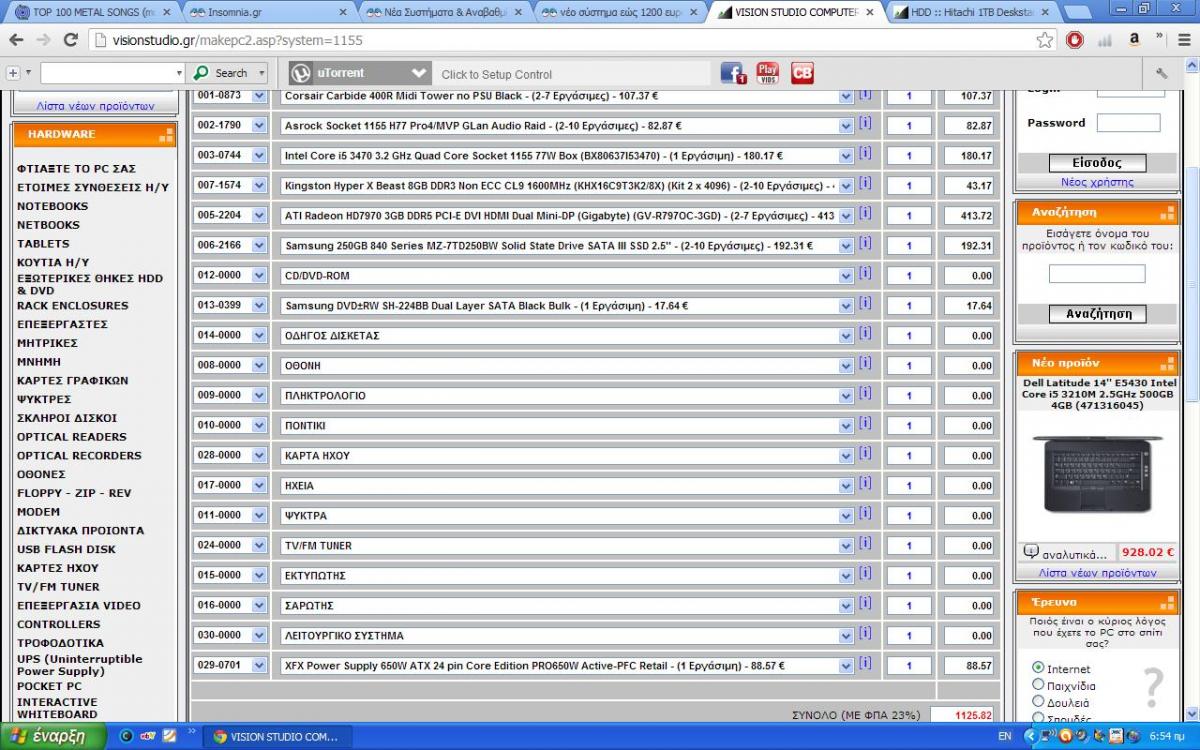The width and height of the screenshot is (1200, 750).
Task: Click the Password input field
Action: tap(1128, 123)
